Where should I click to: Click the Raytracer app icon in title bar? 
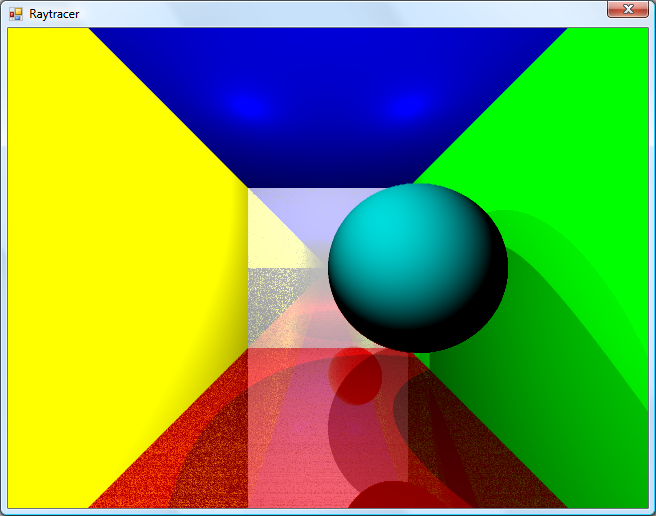tap(15, 14)
